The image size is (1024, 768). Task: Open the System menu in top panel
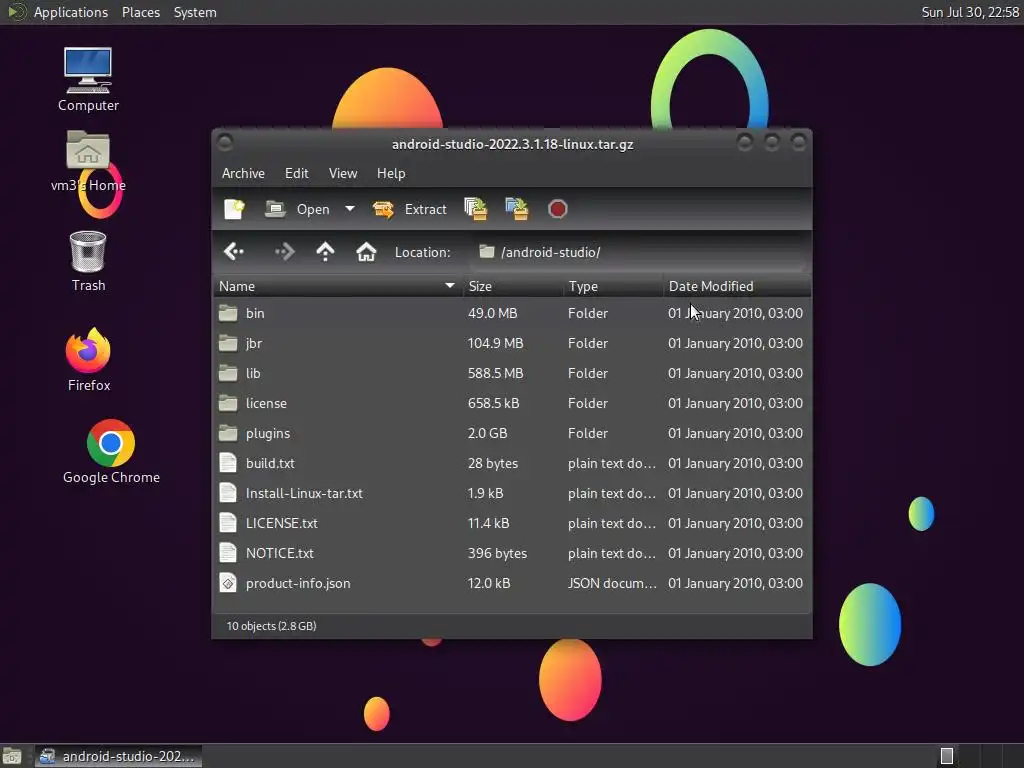(195, 12)
